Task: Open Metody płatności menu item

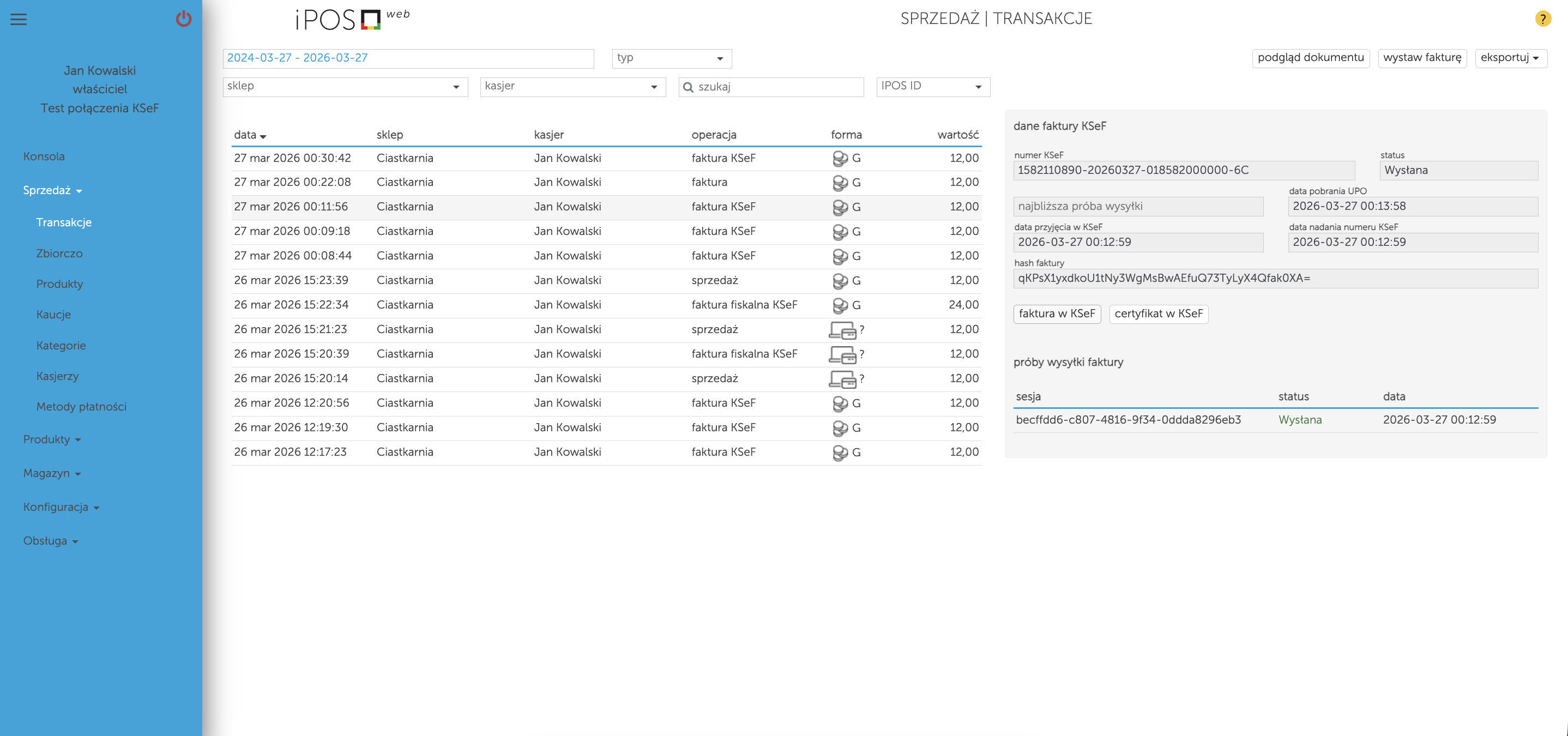Action: [x=81, y=407]
